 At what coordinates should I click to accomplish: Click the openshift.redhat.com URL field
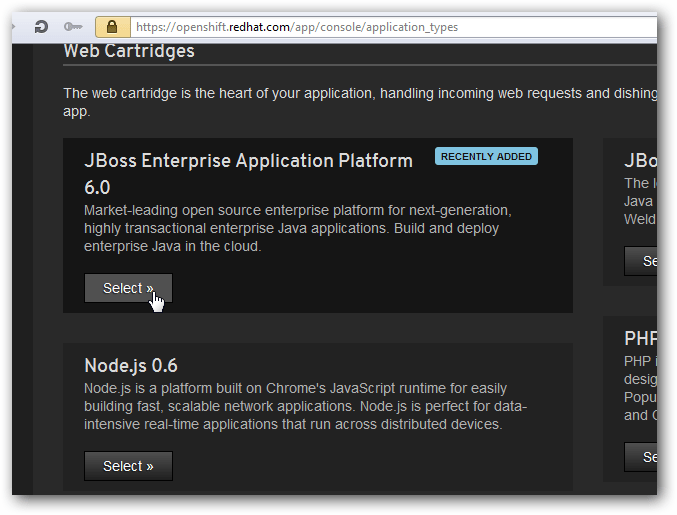[x=394, y=27]
